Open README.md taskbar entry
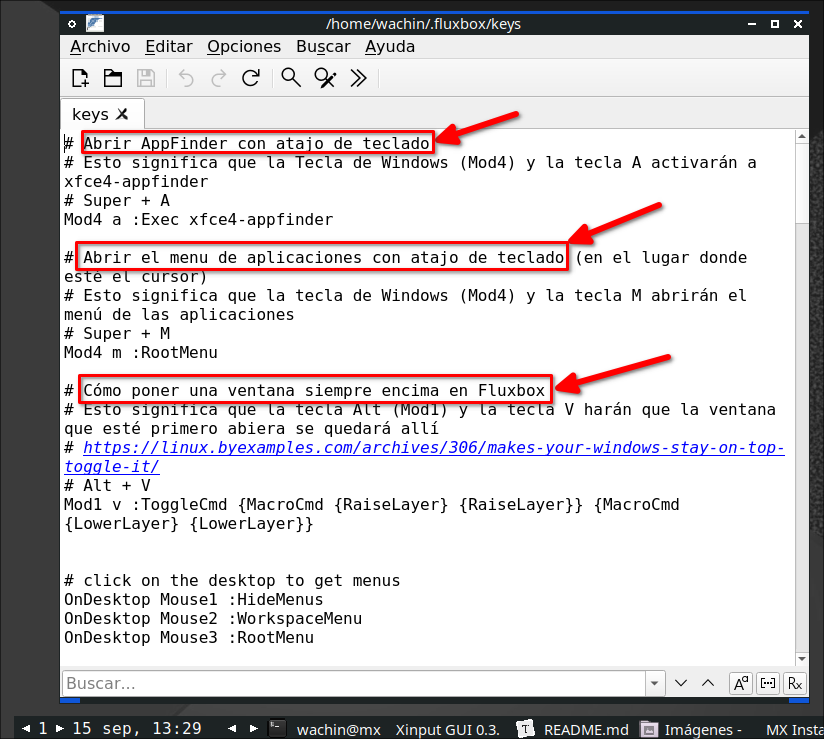 (573, 729)
